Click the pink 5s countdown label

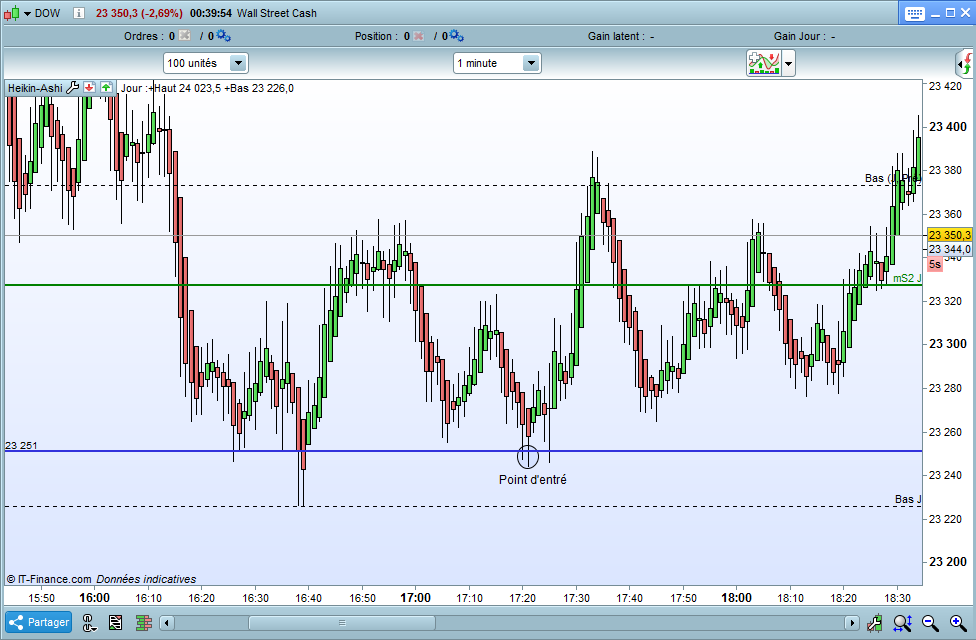[x=935, y=265]
